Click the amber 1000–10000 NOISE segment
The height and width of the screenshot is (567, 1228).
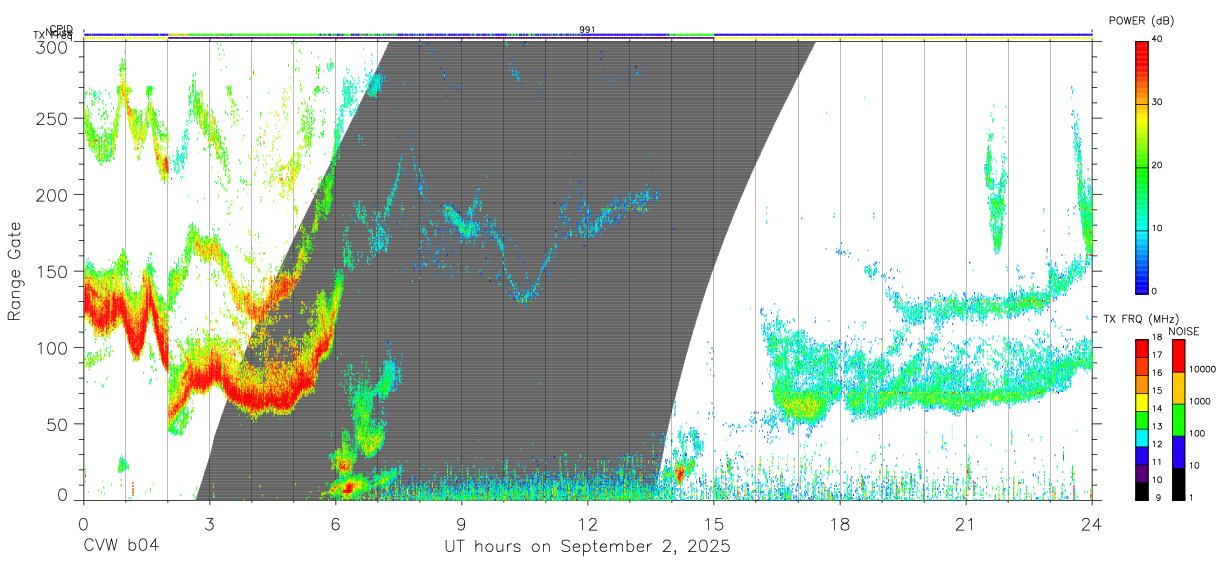coord(1178,388)
